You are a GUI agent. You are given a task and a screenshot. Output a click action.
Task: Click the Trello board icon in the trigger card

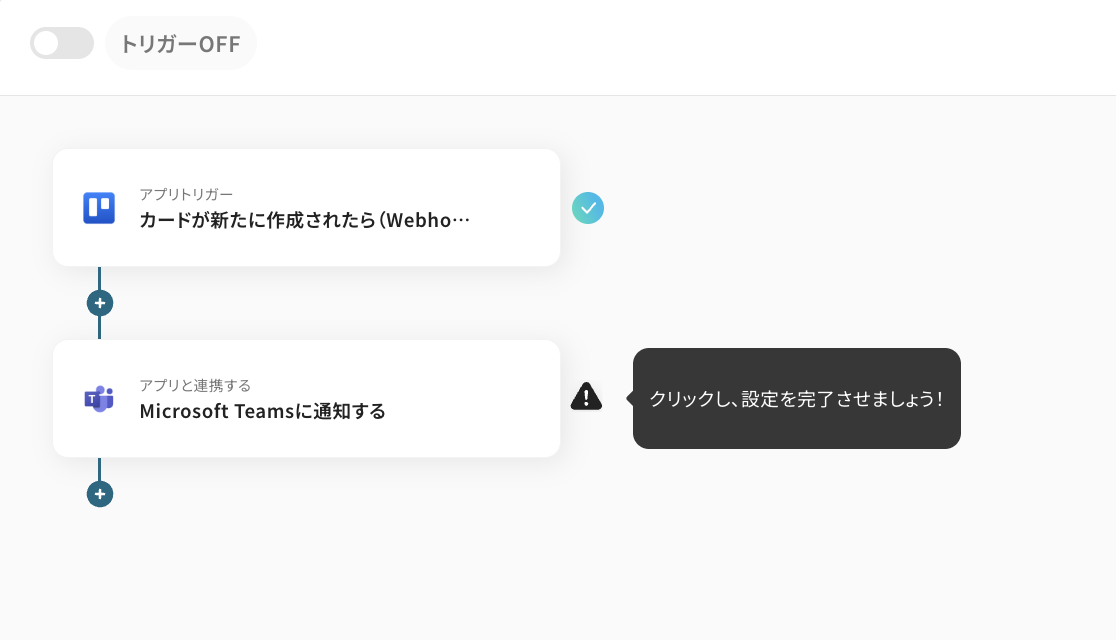tap(99, 207)
